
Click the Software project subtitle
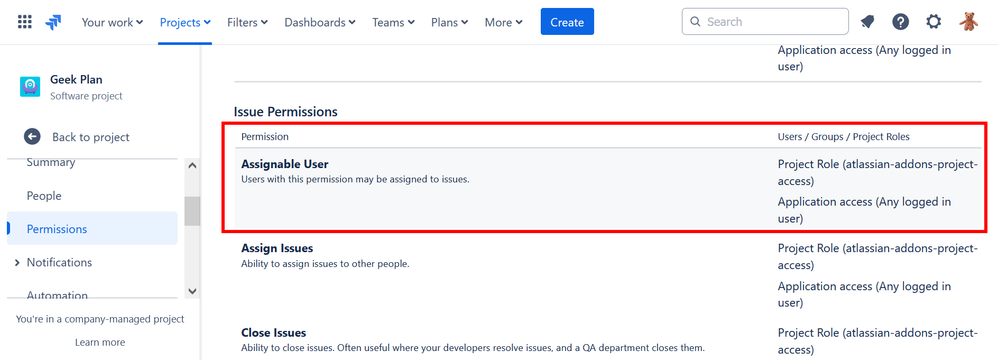(x=87, y=96)
